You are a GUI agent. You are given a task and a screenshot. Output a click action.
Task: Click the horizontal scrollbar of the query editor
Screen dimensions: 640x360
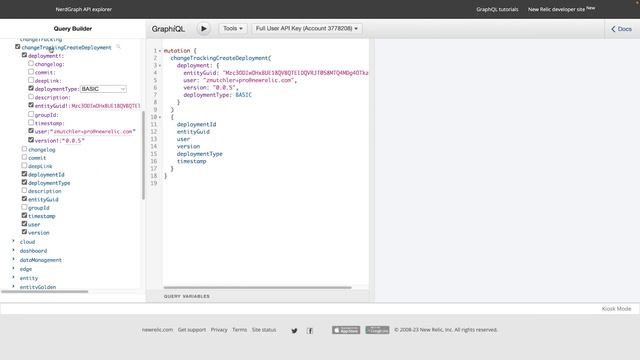click(258, 287)
